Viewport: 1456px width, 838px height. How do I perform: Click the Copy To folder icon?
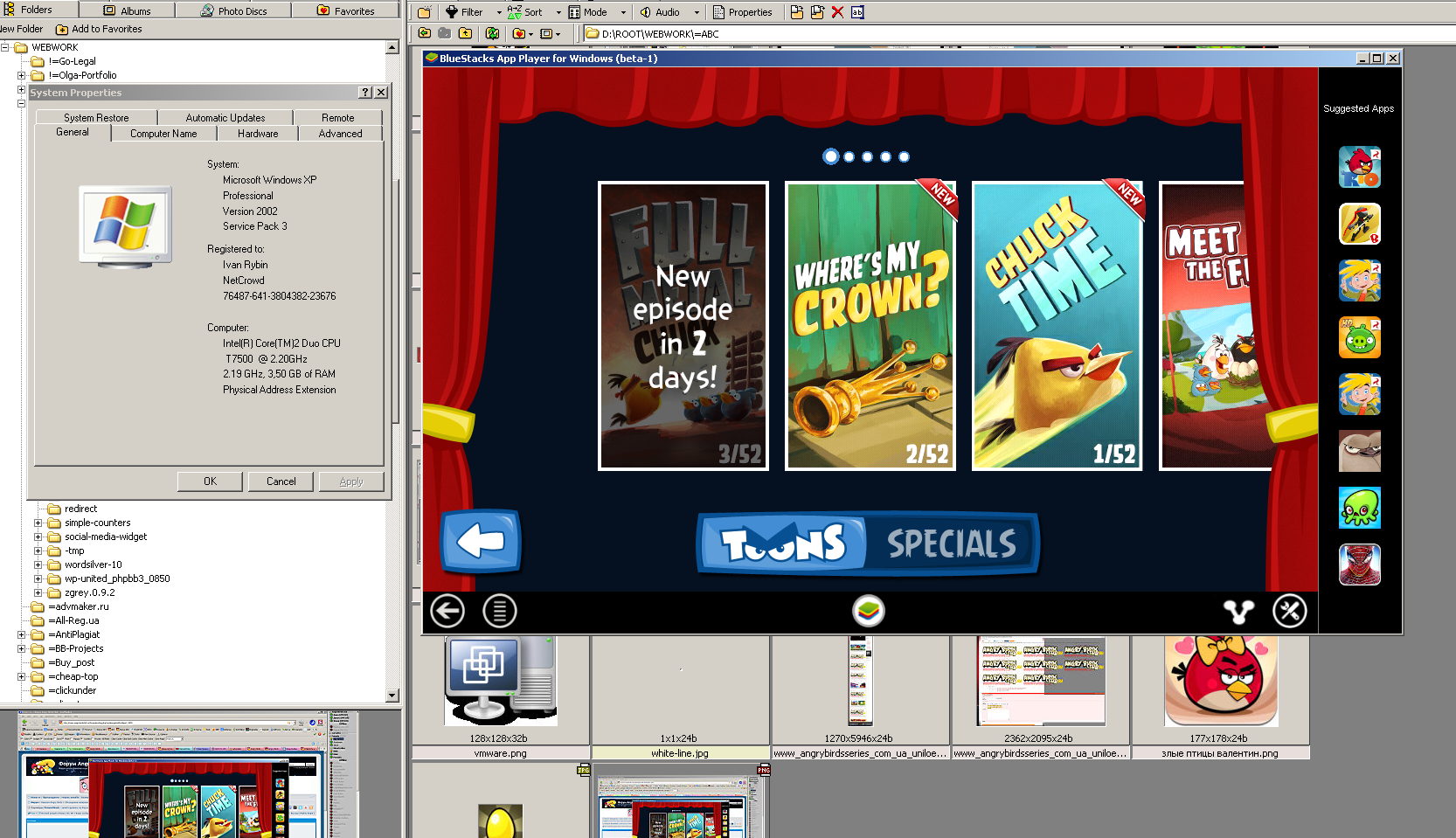pos(817,12)
